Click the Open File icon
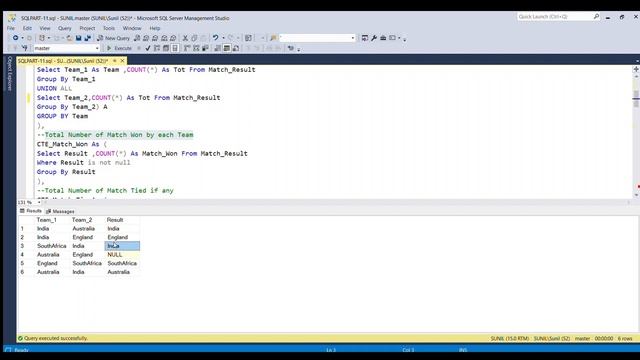The height and width of the screenshot is (360, 640). pos(69,38)
